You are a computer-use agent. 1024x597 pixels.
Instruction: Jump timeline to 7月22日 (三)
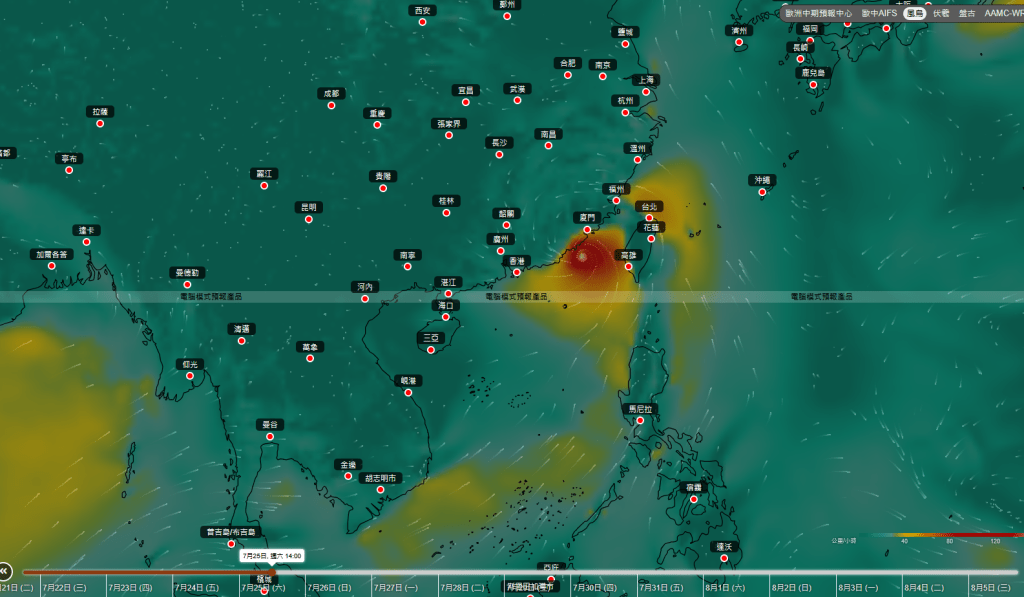pos(65,588)
